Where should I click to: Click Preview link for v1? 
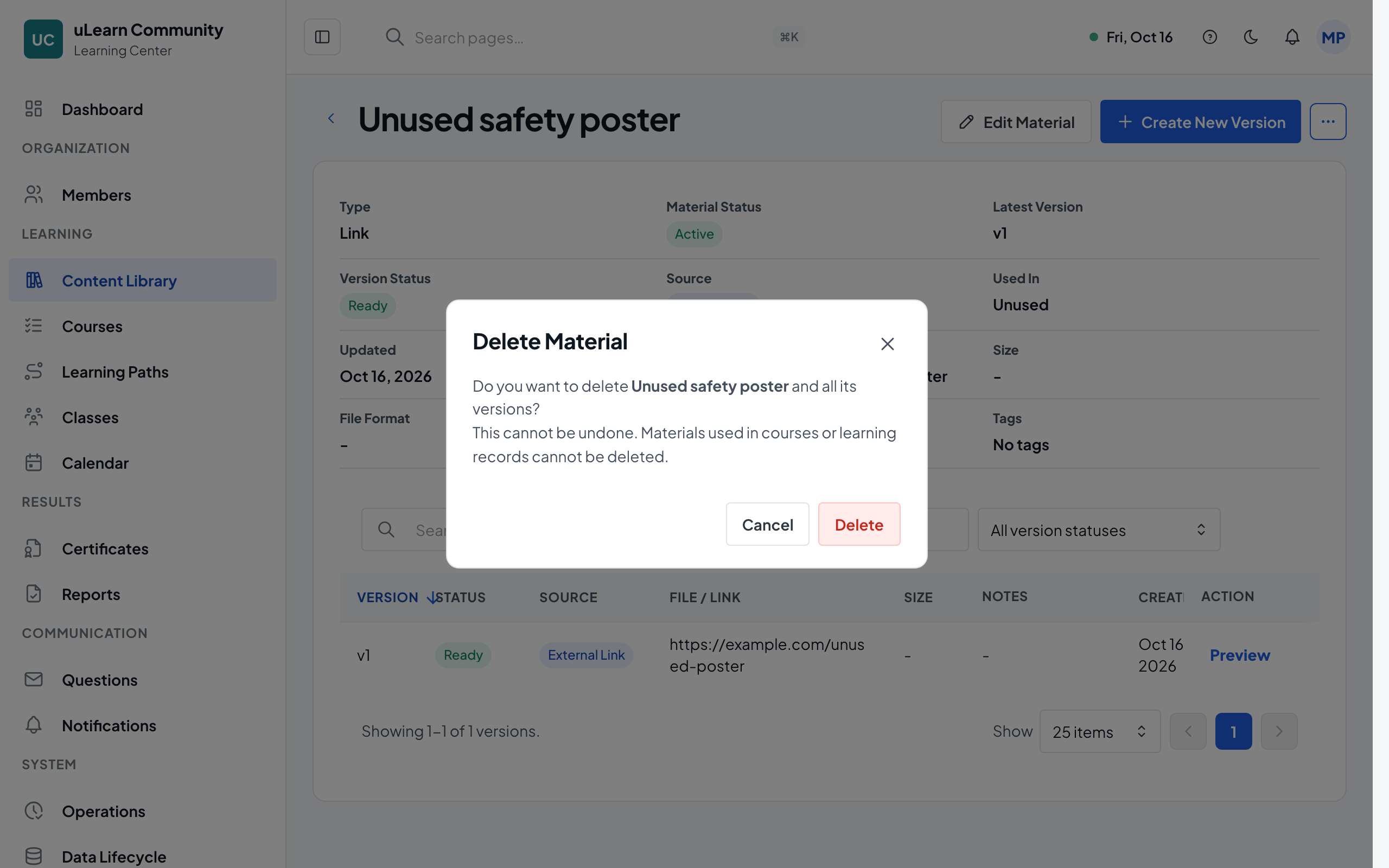pos(1240,655)
